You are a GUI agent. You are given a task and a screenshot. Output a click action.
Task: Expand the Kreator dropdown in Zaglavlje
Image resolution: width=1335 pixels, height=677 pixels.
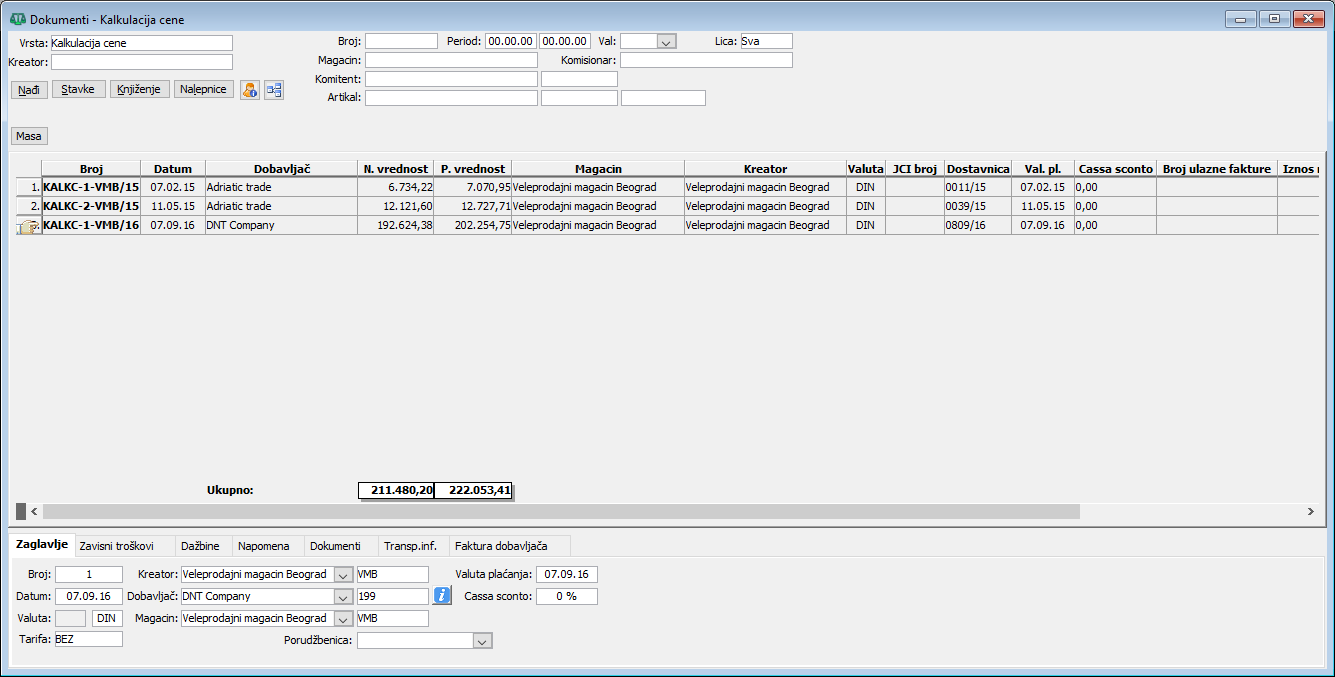(343, 574)
